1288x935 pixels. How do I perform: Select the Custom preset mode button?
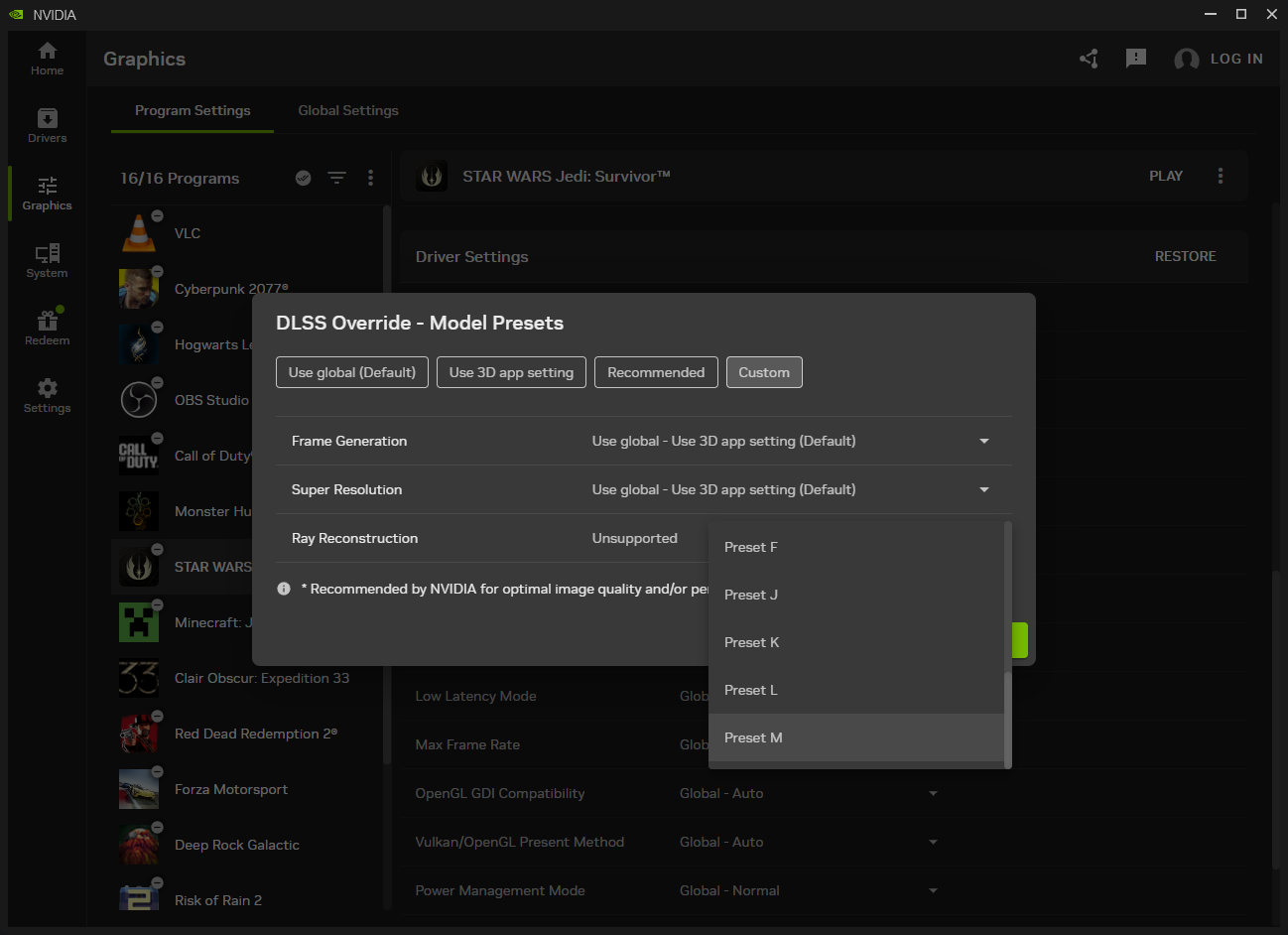pyautogui.click(x=764, y=372)
